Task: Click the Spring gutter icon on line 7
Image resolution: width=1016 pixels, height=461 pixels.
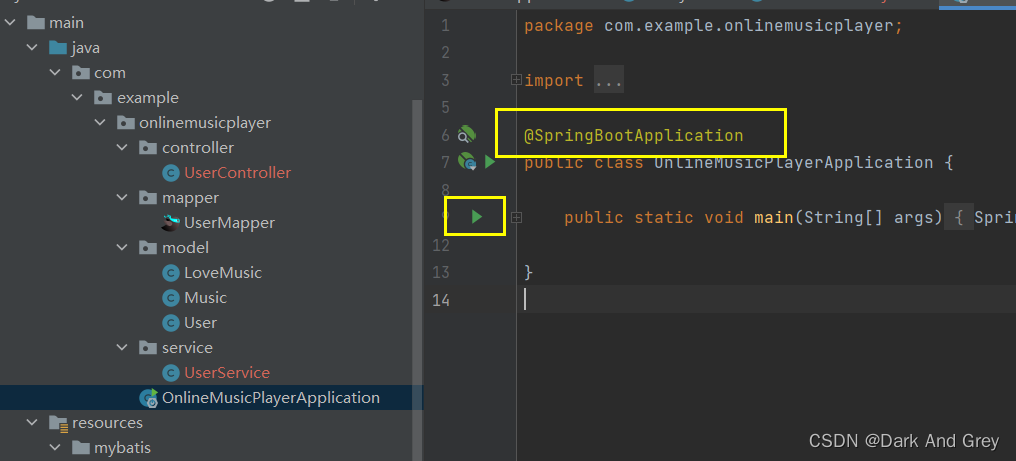Action: (x=467, y=161)
